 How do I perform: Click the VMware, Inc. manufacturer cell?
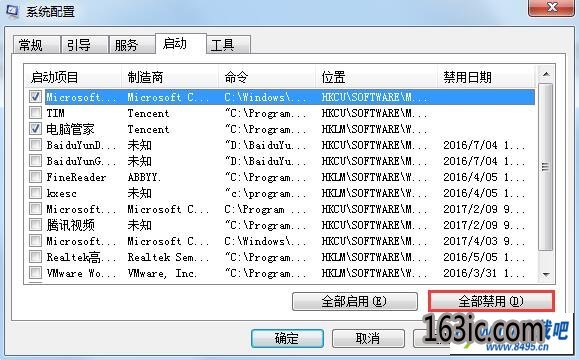162,273
